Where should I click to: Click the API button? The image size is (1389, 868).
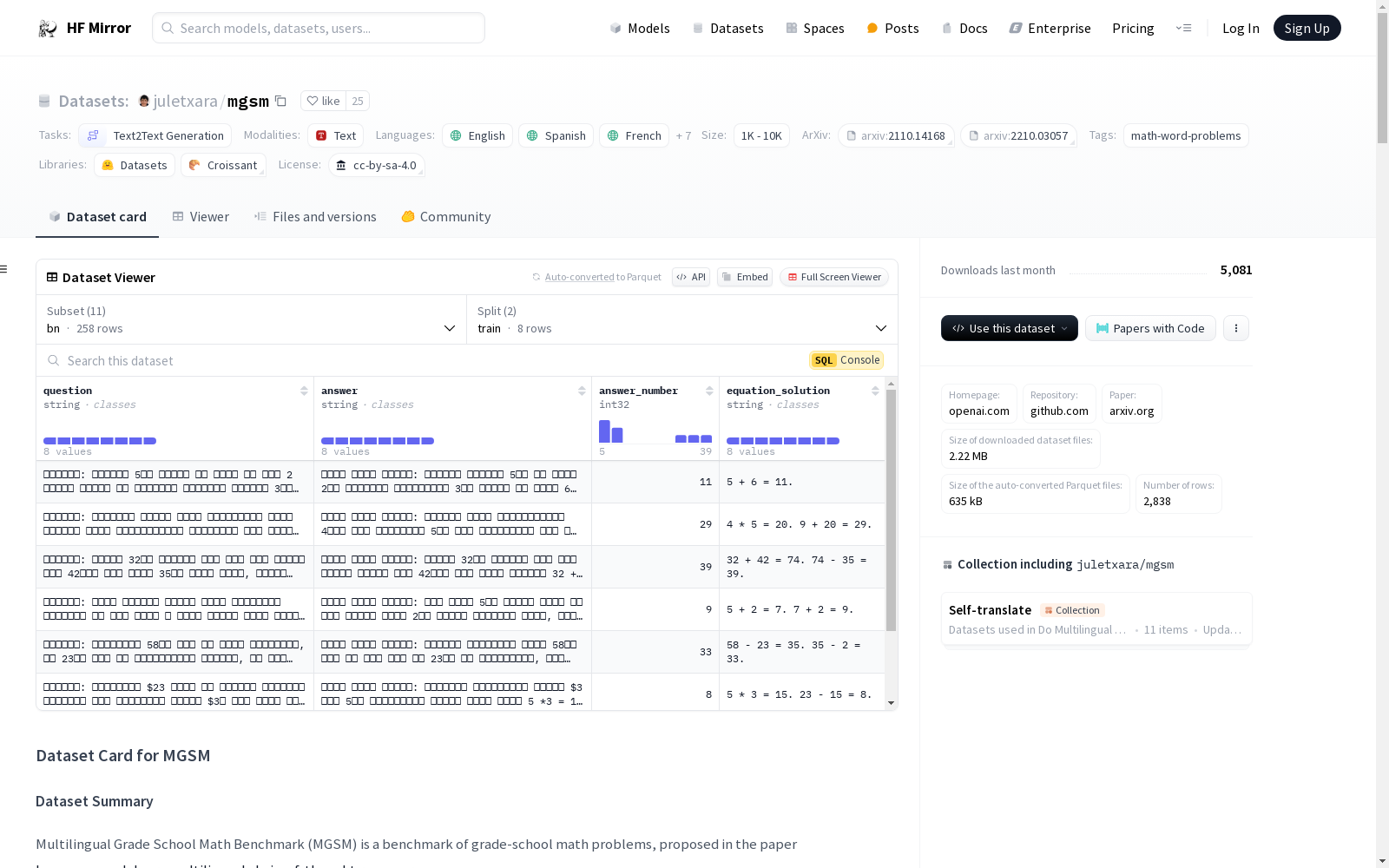tap(691, 277)
